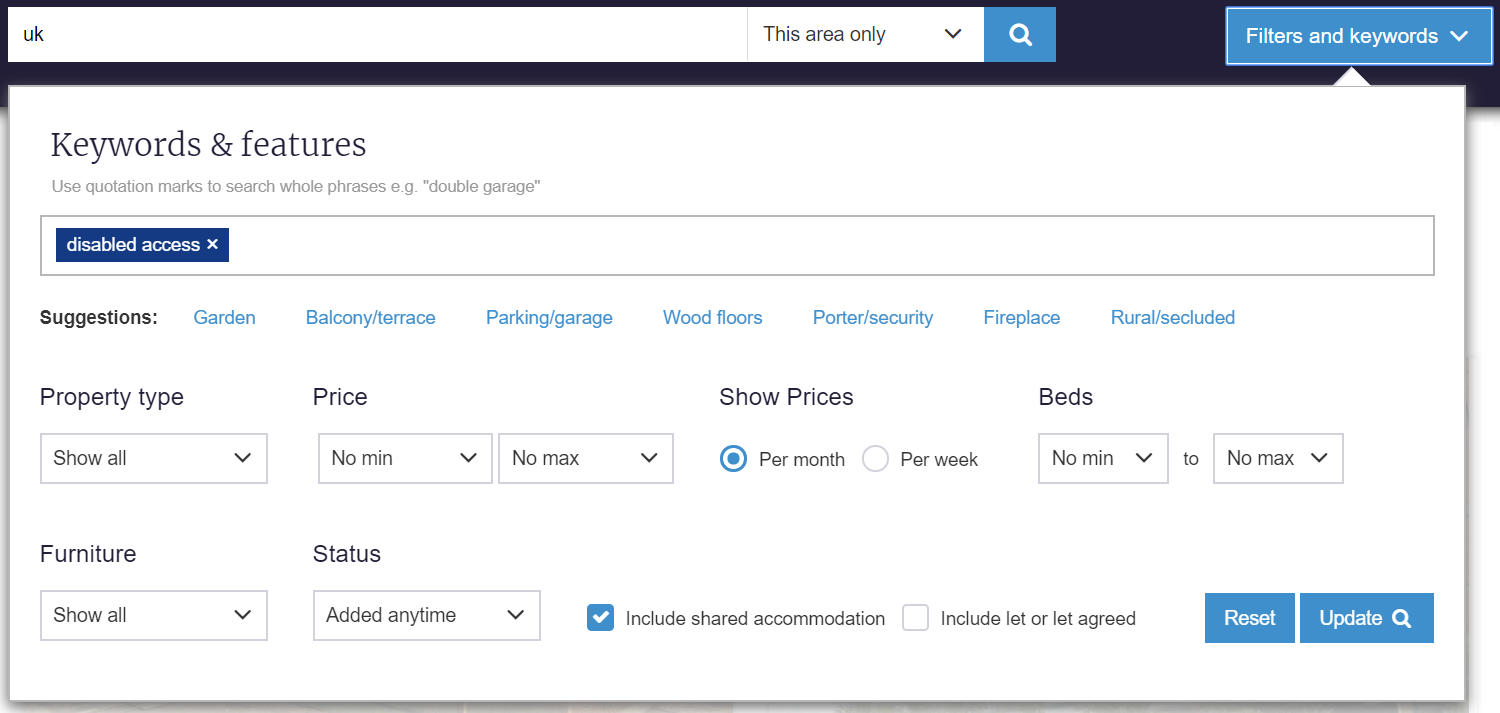Select the Per month radio button
The height and width of the screenshot is (713, 1500).
click(x=733, y=459)
